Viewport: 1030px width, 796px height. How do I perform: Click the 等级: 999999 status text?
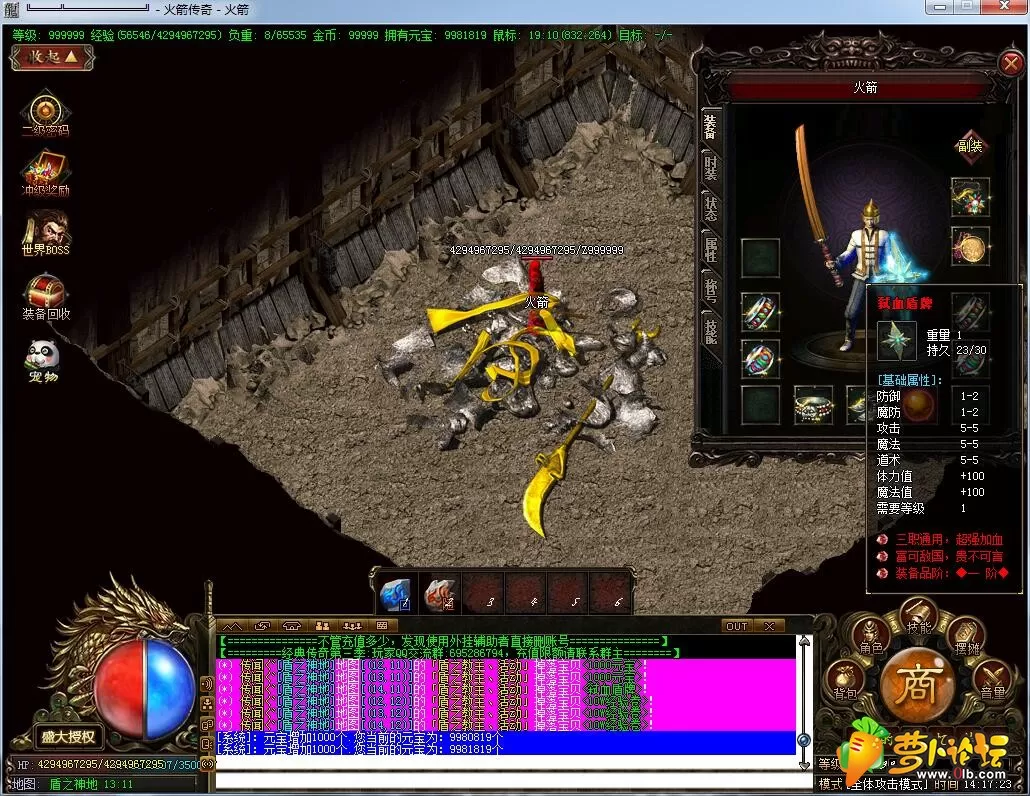[48, 35]
